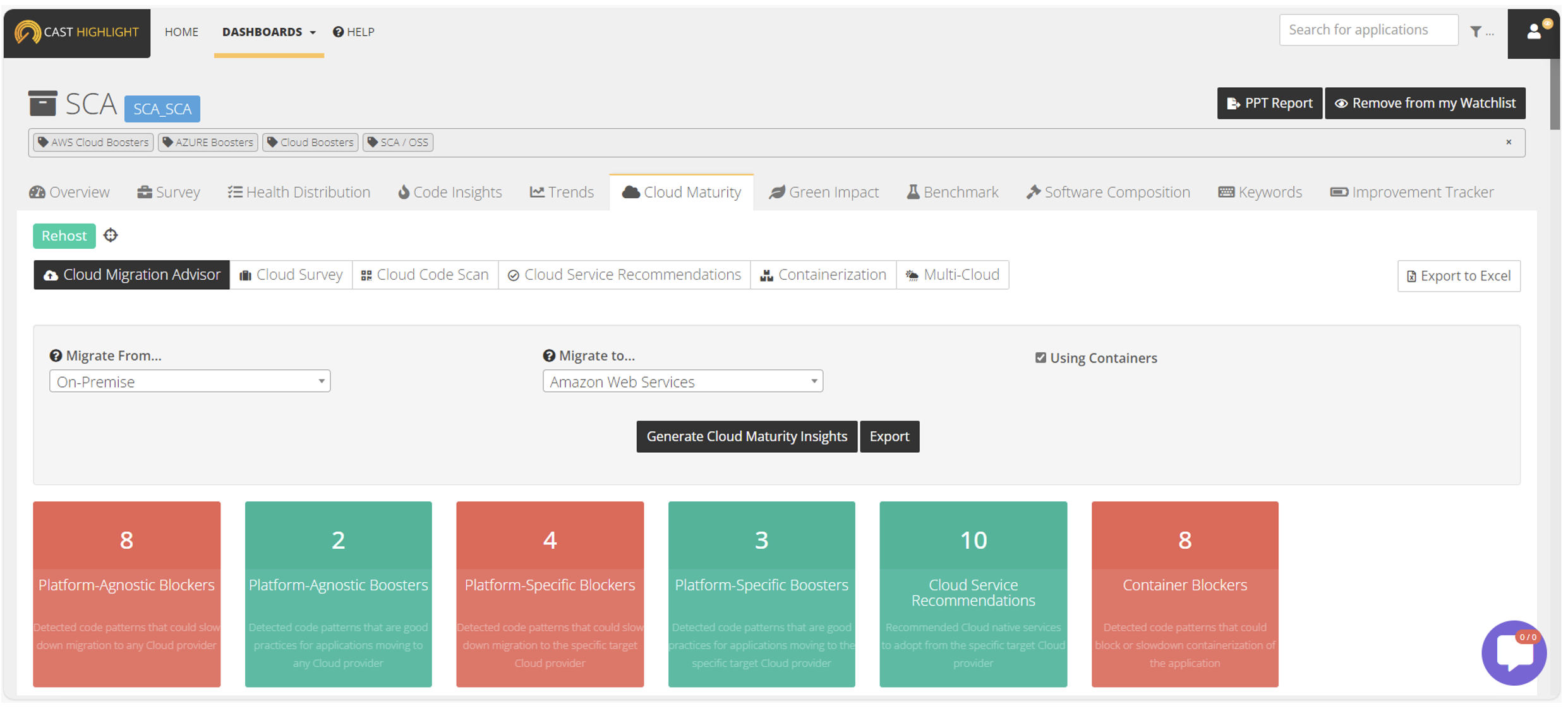Open the user profile icon
1568x711 pixels.
(1534, 32)
